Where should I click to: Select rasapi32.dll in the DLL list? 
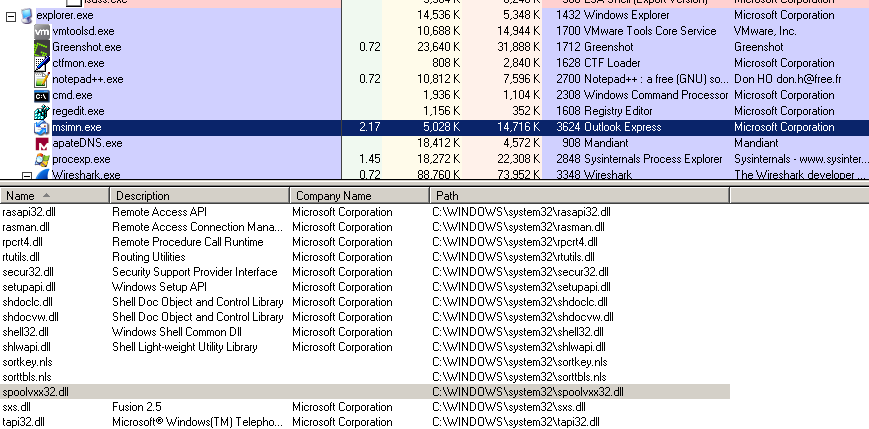pyautogui.click(x=365, y=212)
